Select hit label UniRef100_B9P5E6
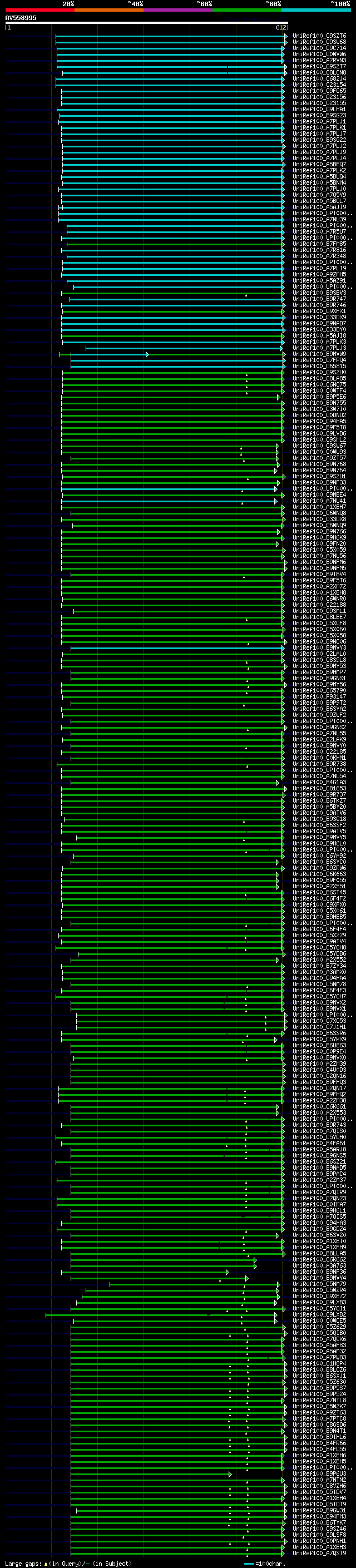 click(319, 396)
